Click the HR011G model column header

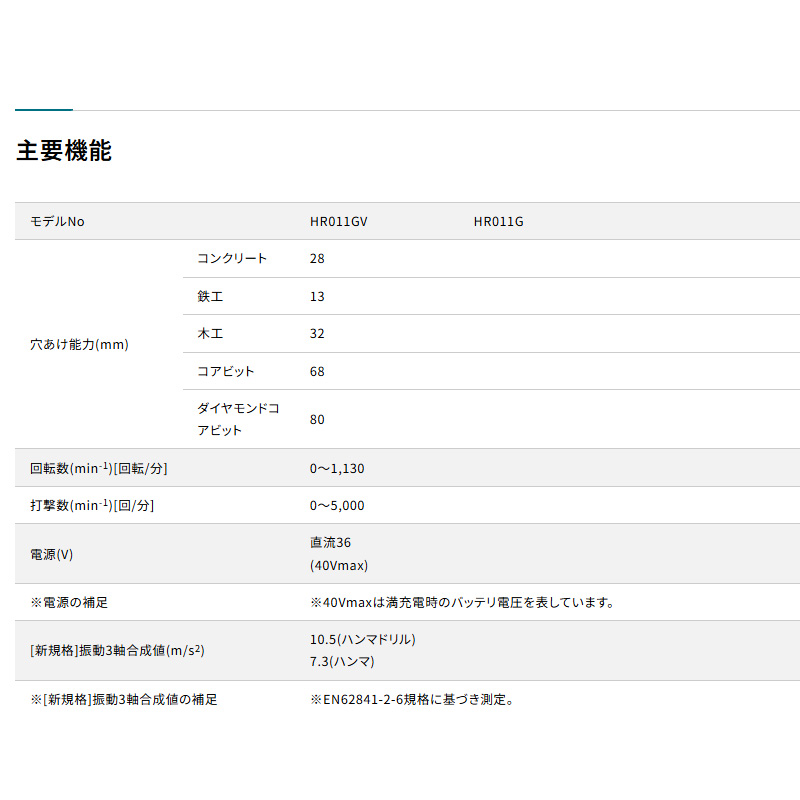click(x=498, y=222)
